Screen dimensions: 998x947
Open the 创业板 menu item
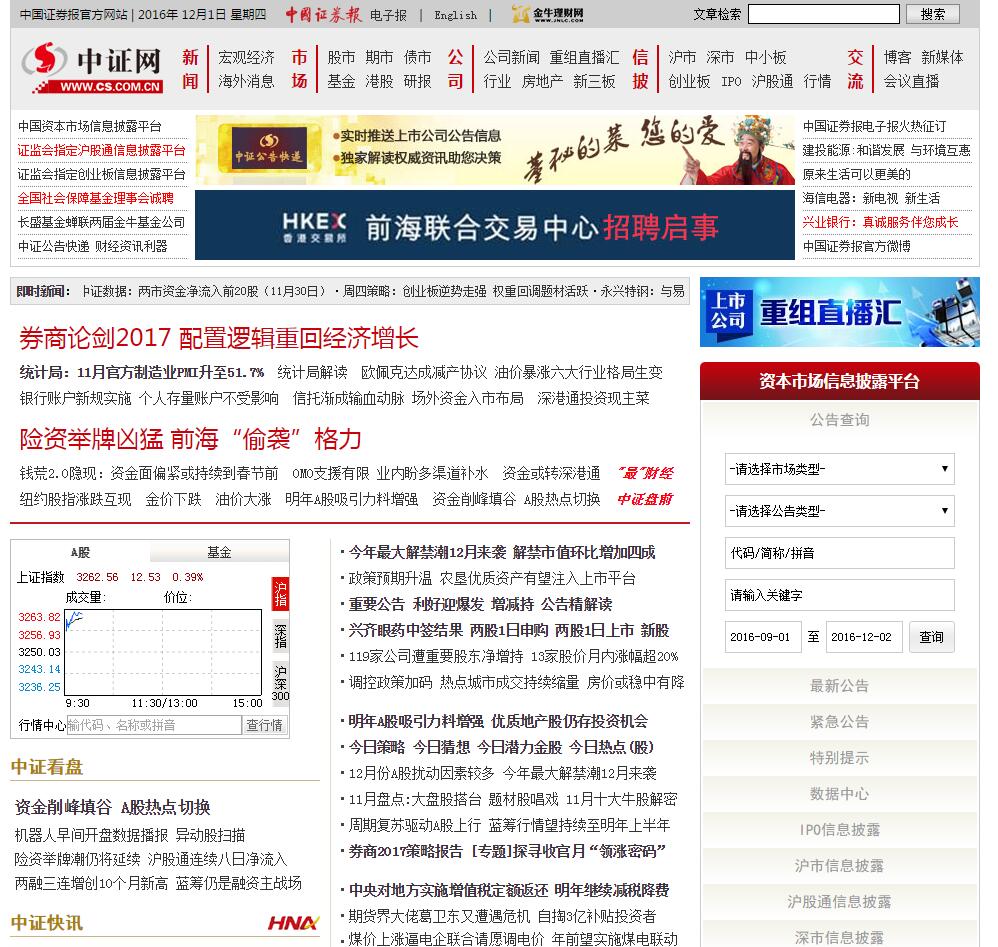pyautogui.click(x=689, y=81)
